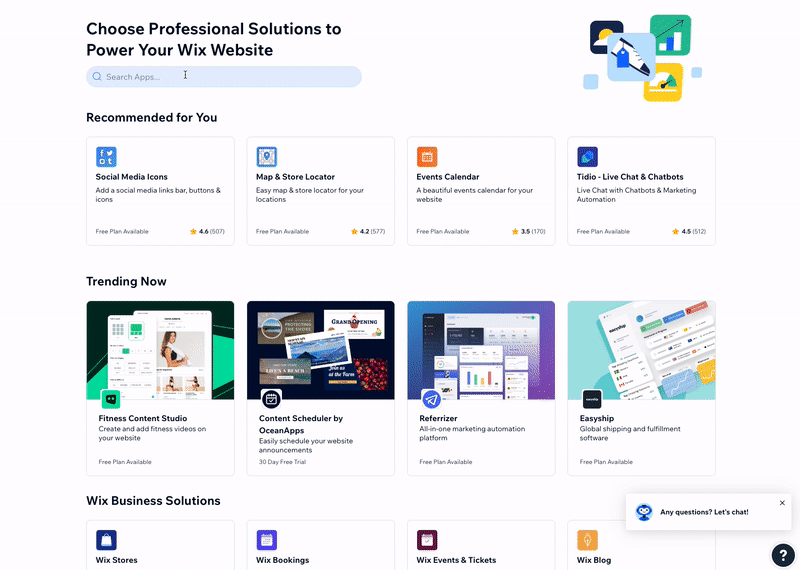
Task: Close the chat popup
Action: tap(782, 503)
